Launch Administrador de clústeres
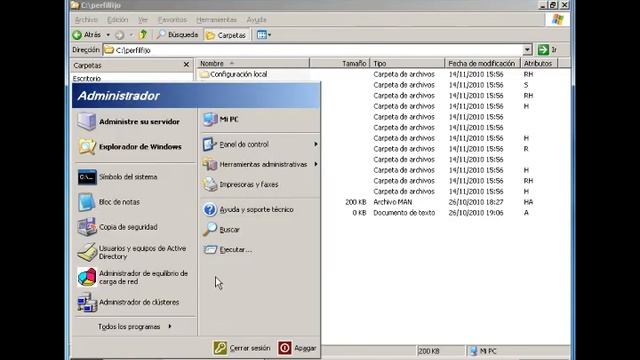 (x=129, y=302)
